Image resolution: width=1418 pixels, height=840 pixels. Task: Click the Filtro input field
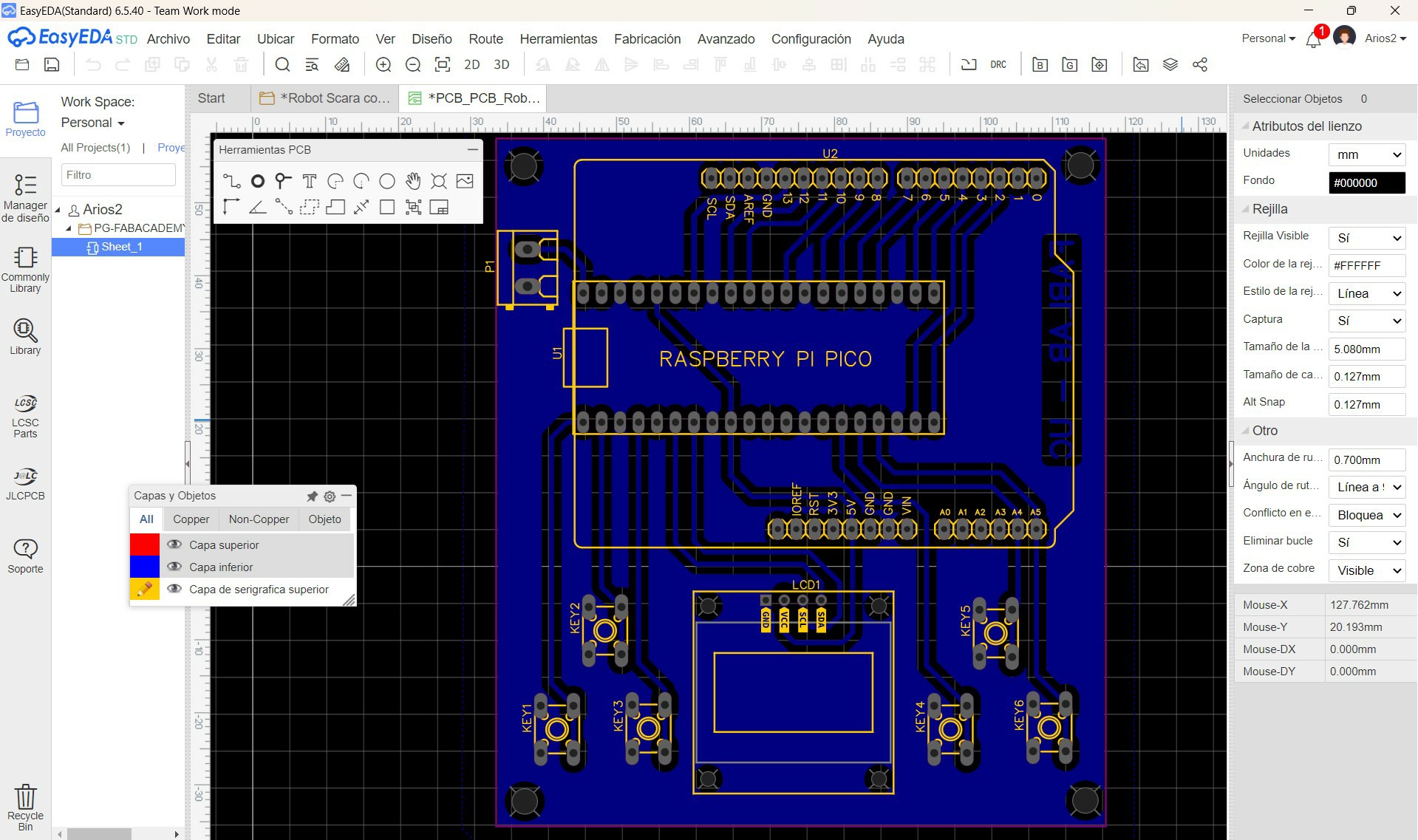point(117,175)
